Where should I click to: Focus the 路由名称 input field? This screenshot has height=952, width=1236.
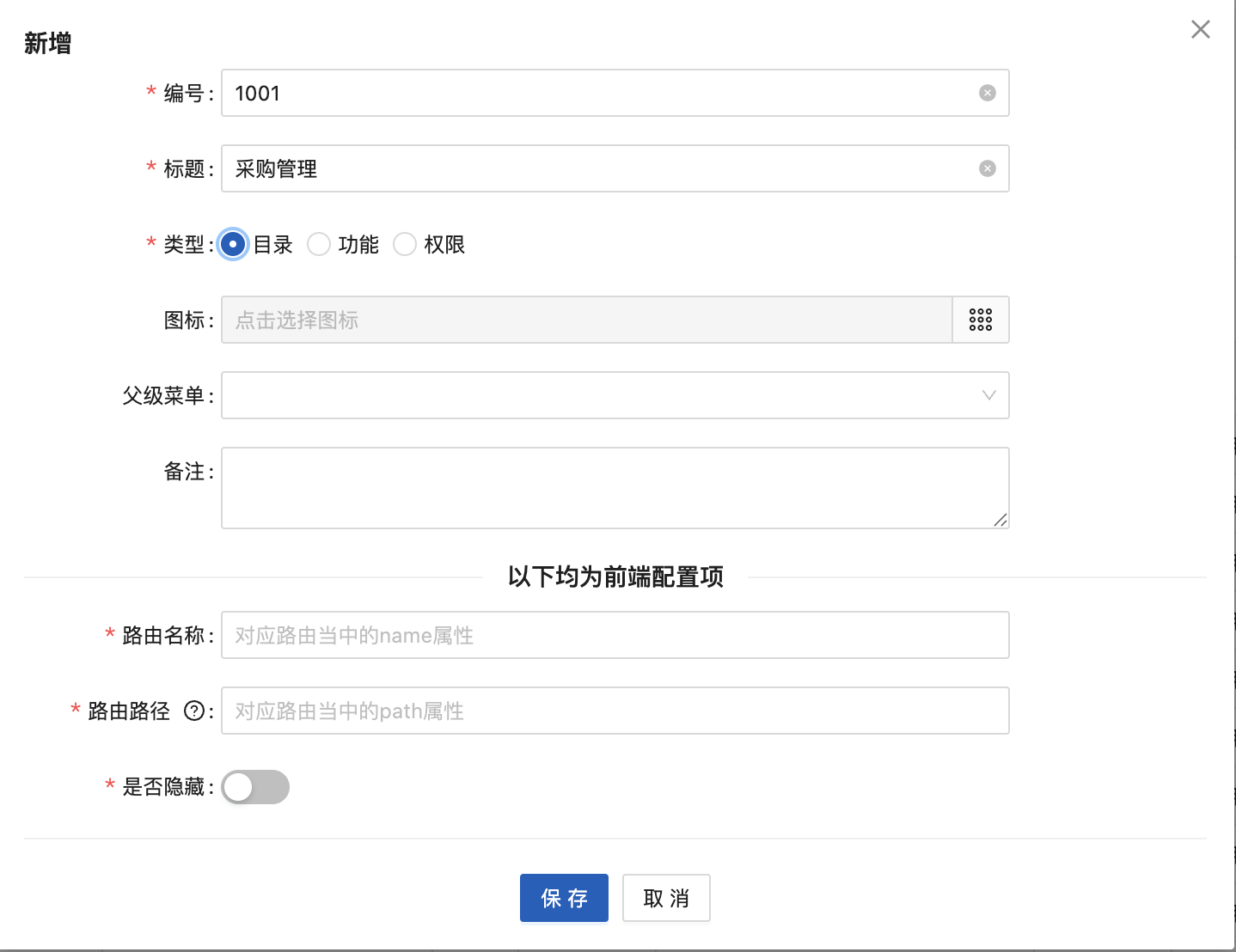615,635
